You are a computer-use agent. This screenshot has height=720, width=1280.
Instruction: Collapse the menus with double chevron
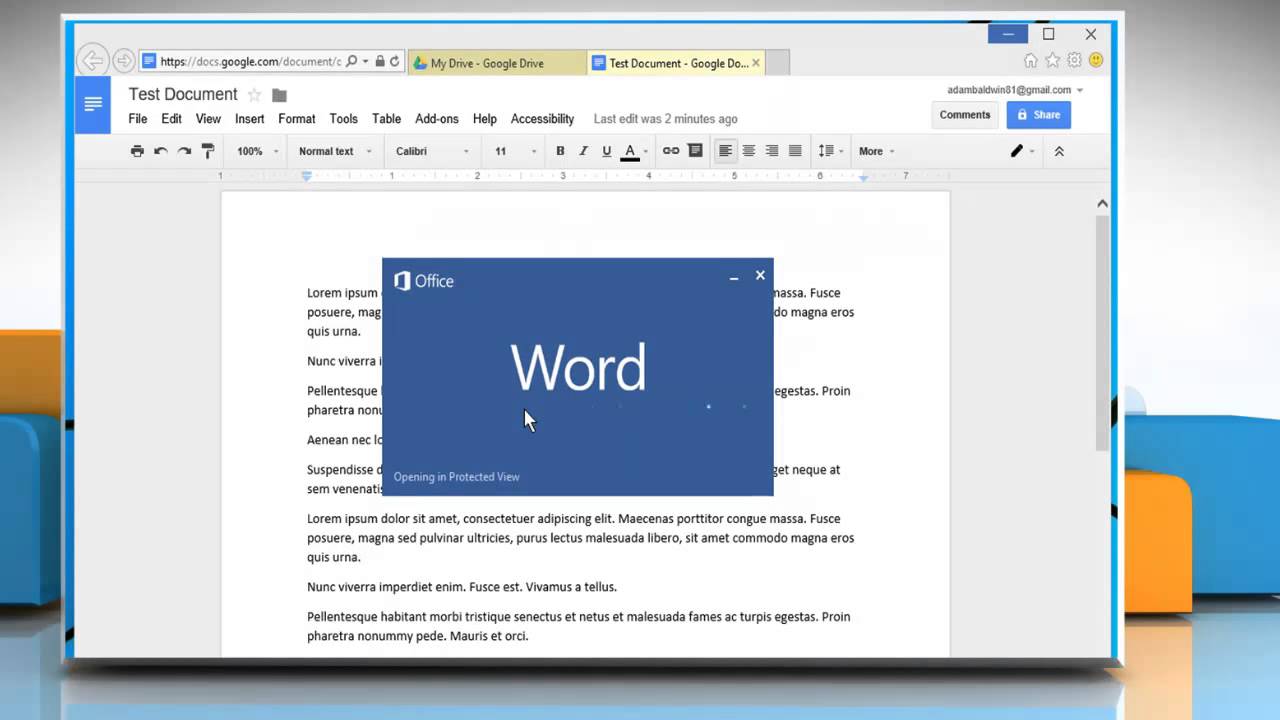click(x=1059, y=151)
